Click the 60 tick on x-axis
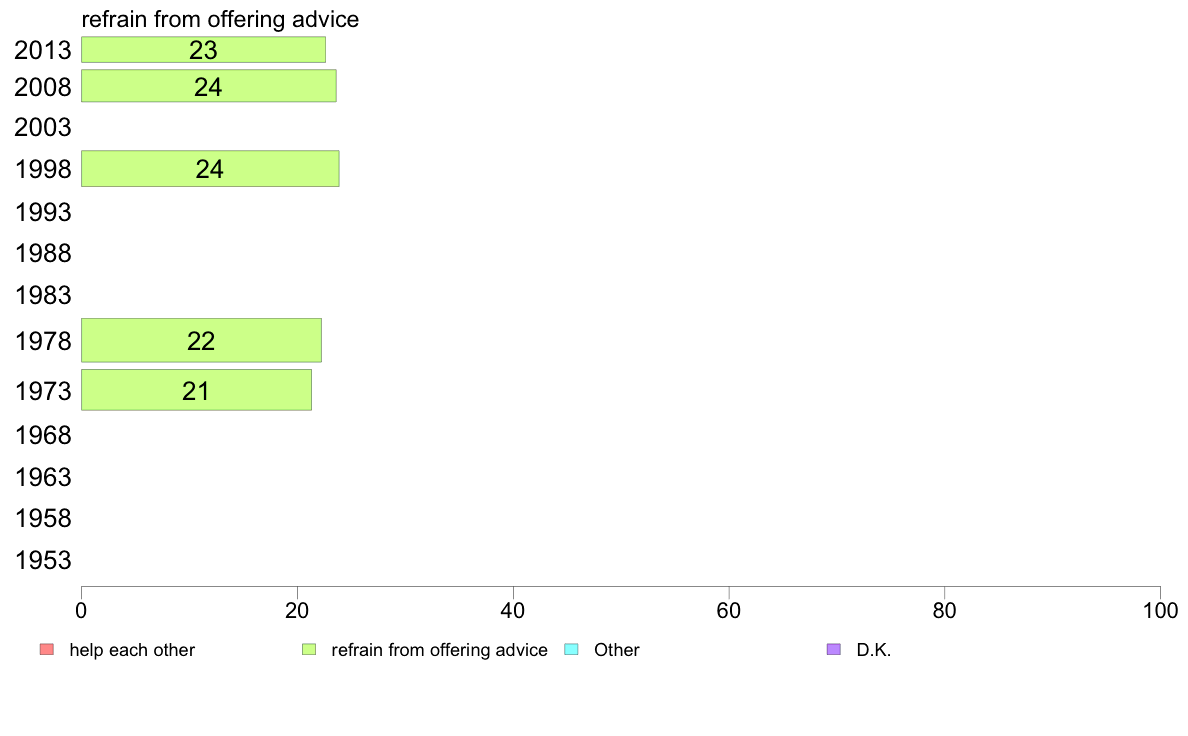 coord(729,611)
